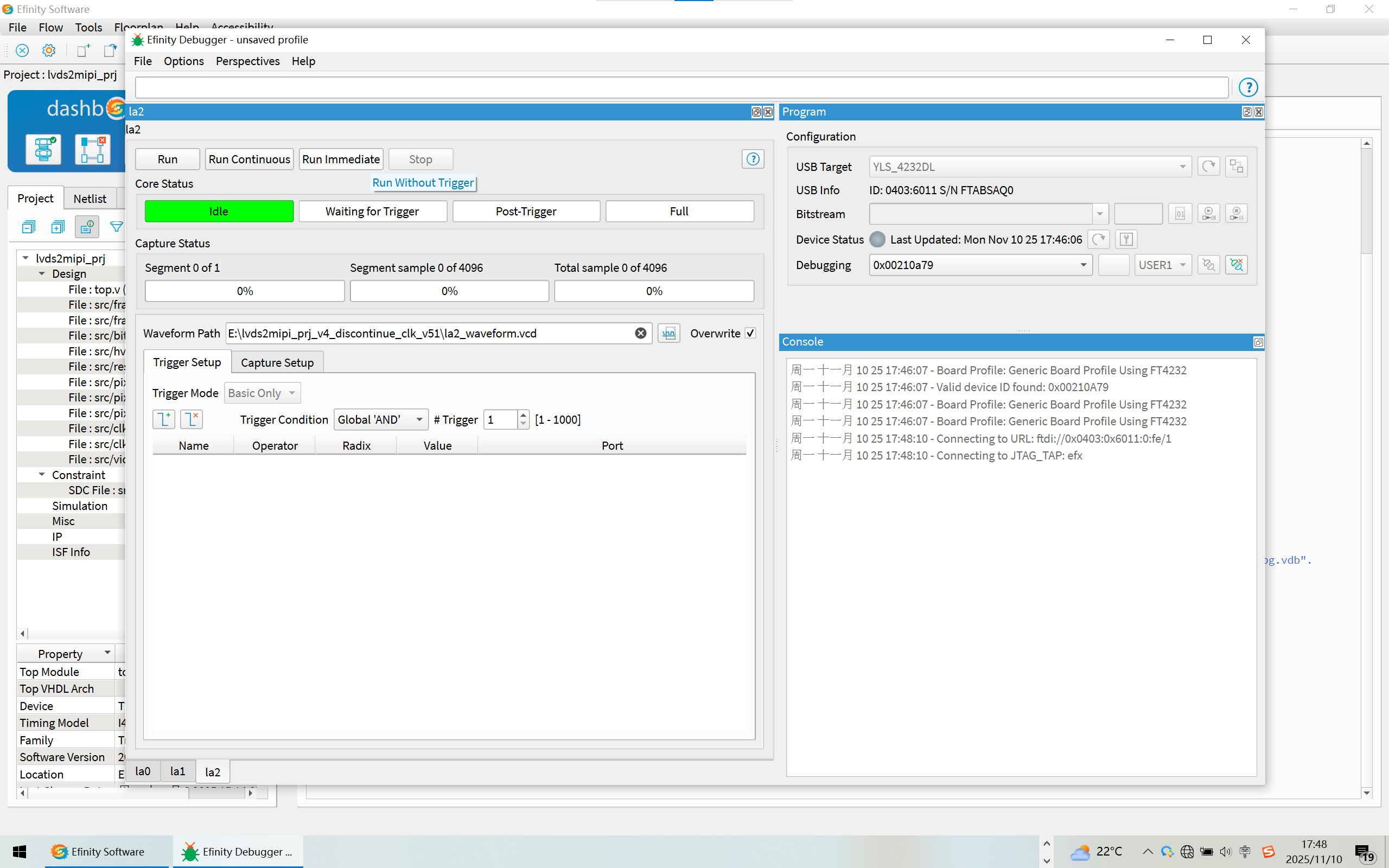Screen dimensions: 1389x868
Task: Click the disconnect debugger icon
Action: coord(1237,265)
